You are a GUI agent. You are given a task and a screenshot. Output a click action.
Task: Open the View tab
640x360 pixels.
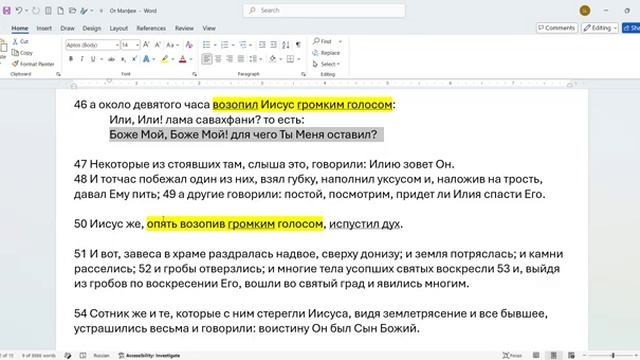(209, 28)
